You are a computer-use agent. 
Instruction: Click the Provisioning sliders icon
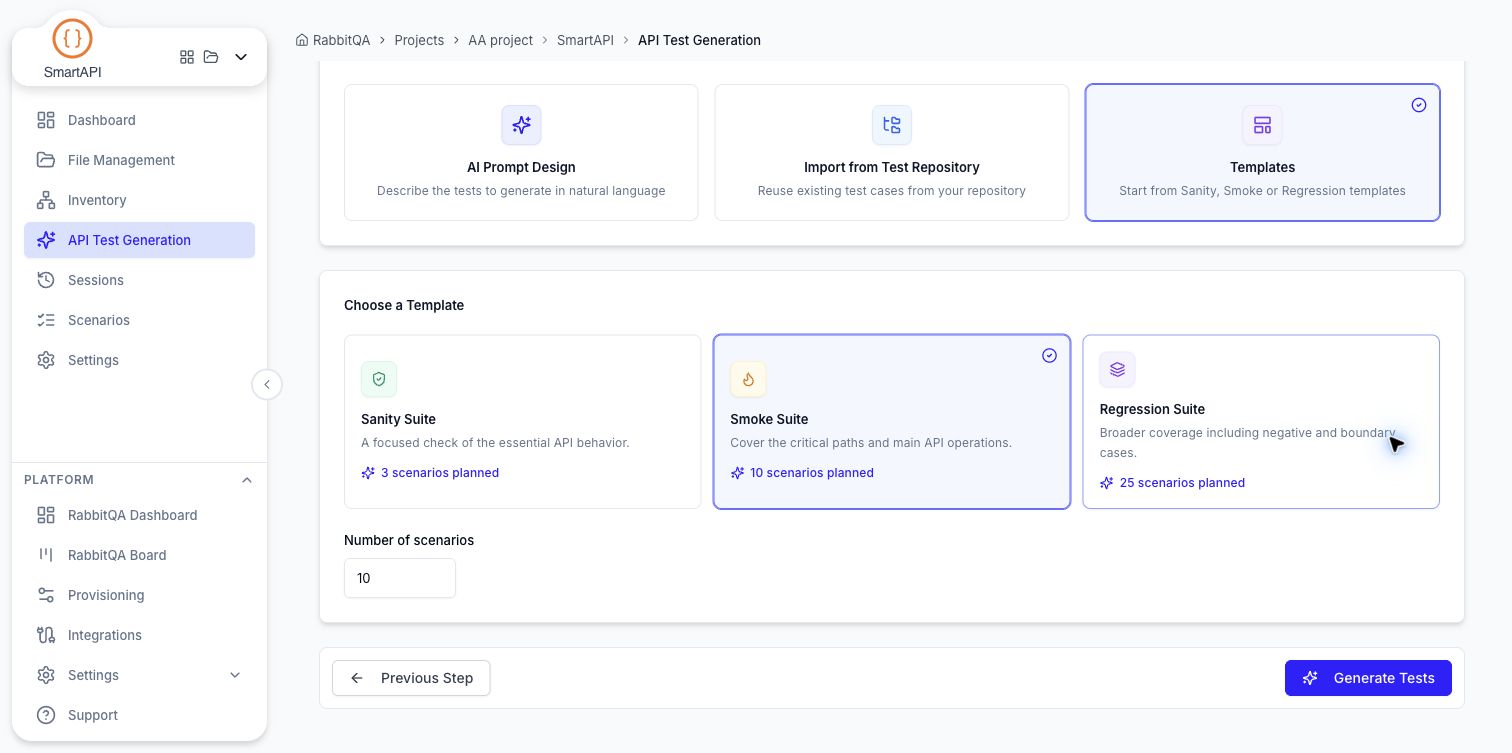pos(46,595)
